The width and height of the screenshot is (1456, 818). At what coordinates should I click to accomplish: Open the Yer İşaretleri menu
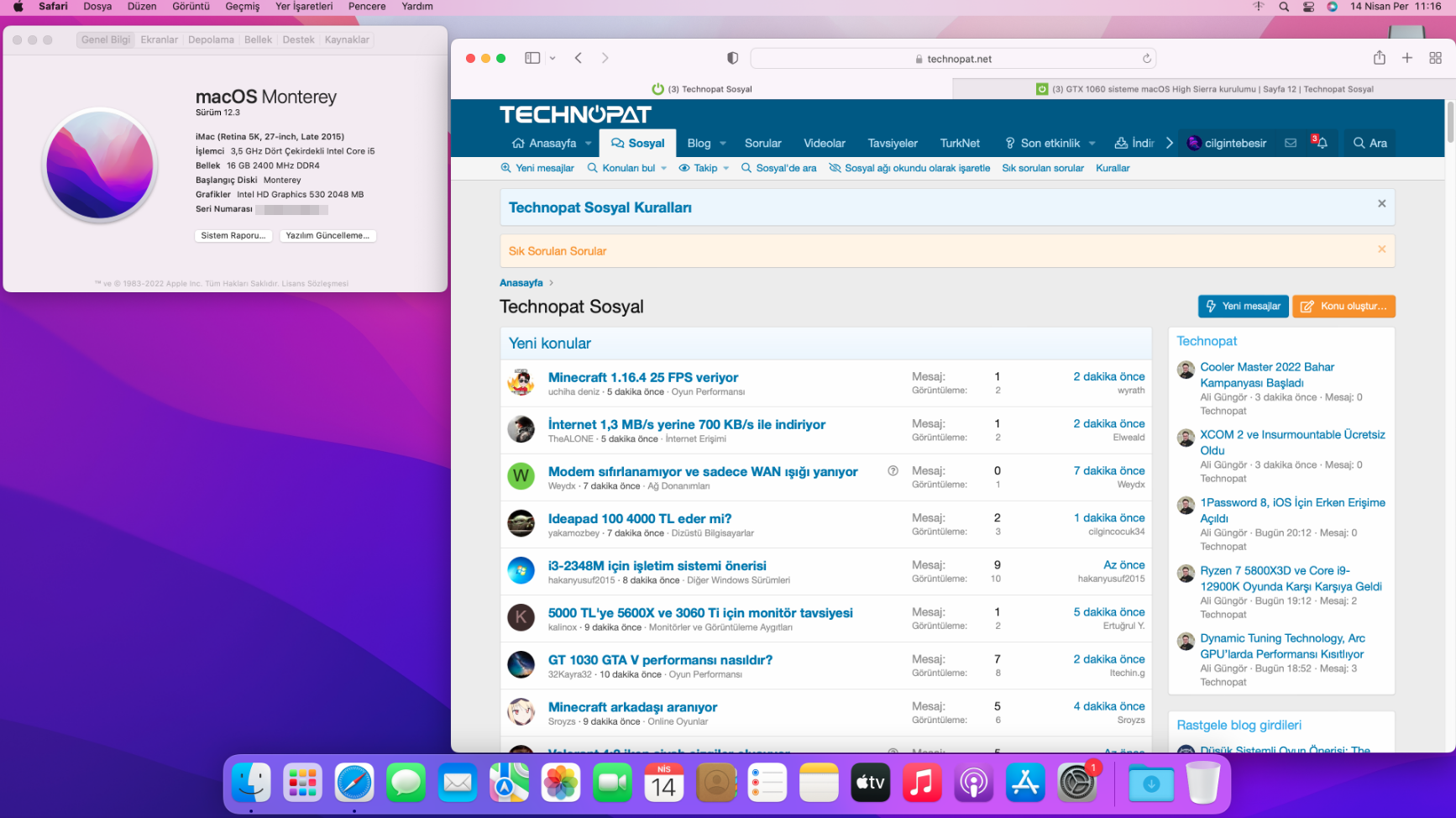304,7
